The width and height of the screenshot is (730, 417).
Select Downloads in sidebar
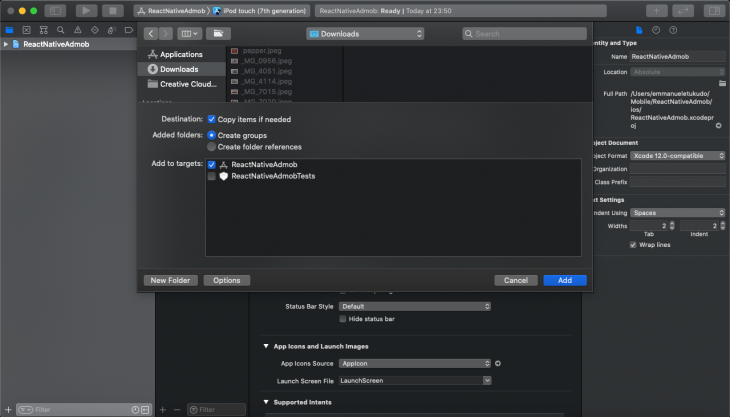pos(182,69)
